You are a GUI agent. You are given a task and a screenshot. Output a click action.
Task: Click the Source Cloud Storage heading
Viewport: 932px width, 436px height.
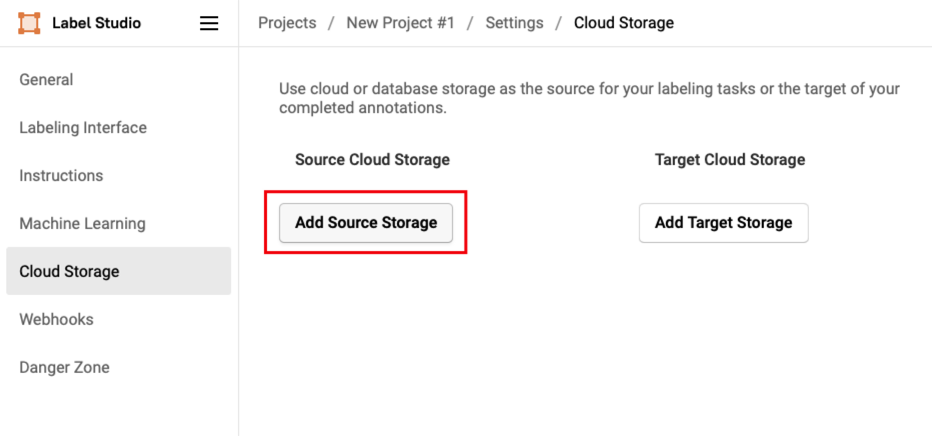click(372, 160)
